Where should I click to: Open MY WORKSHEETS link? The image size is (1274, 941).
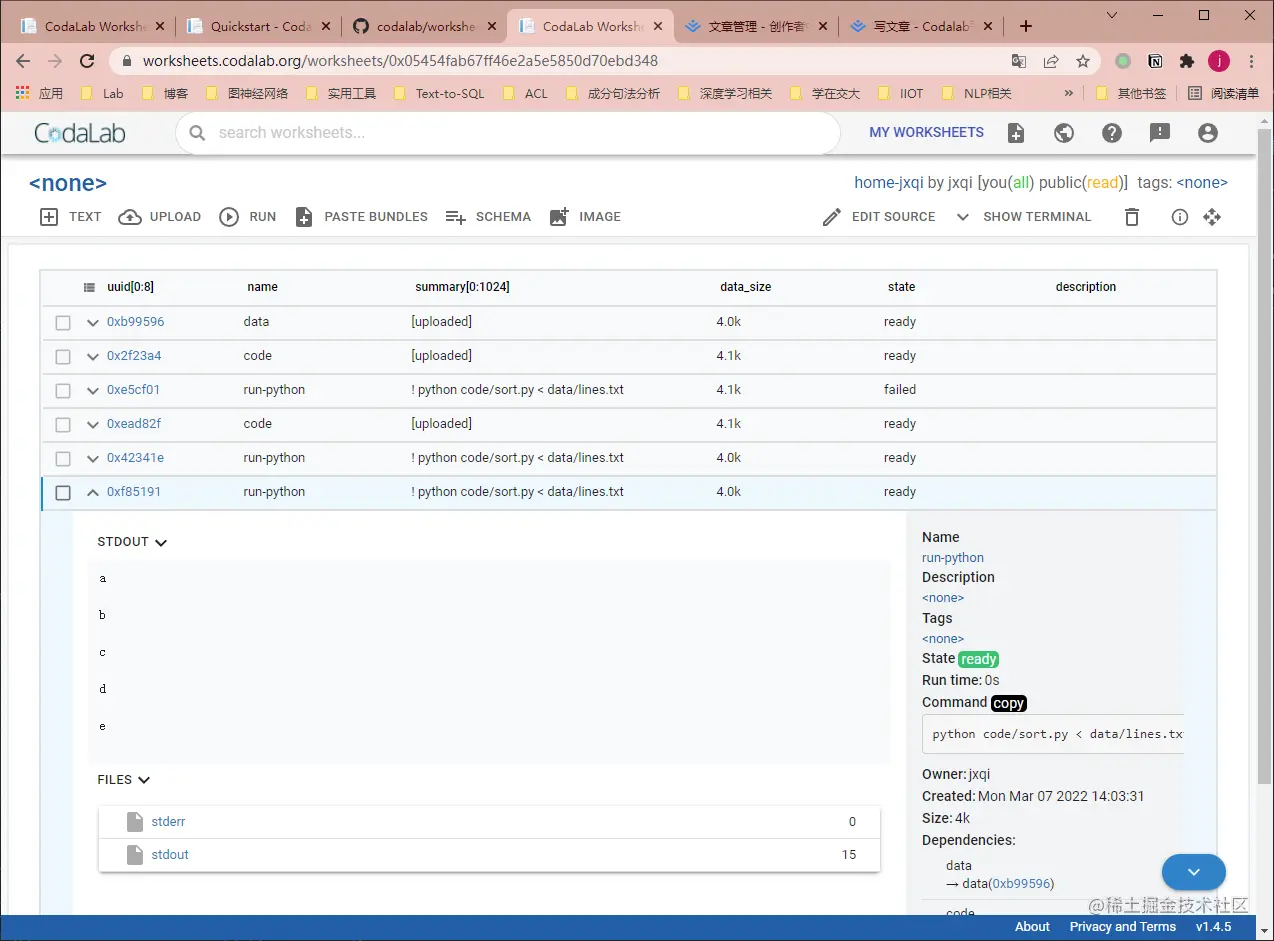[927, 133]
